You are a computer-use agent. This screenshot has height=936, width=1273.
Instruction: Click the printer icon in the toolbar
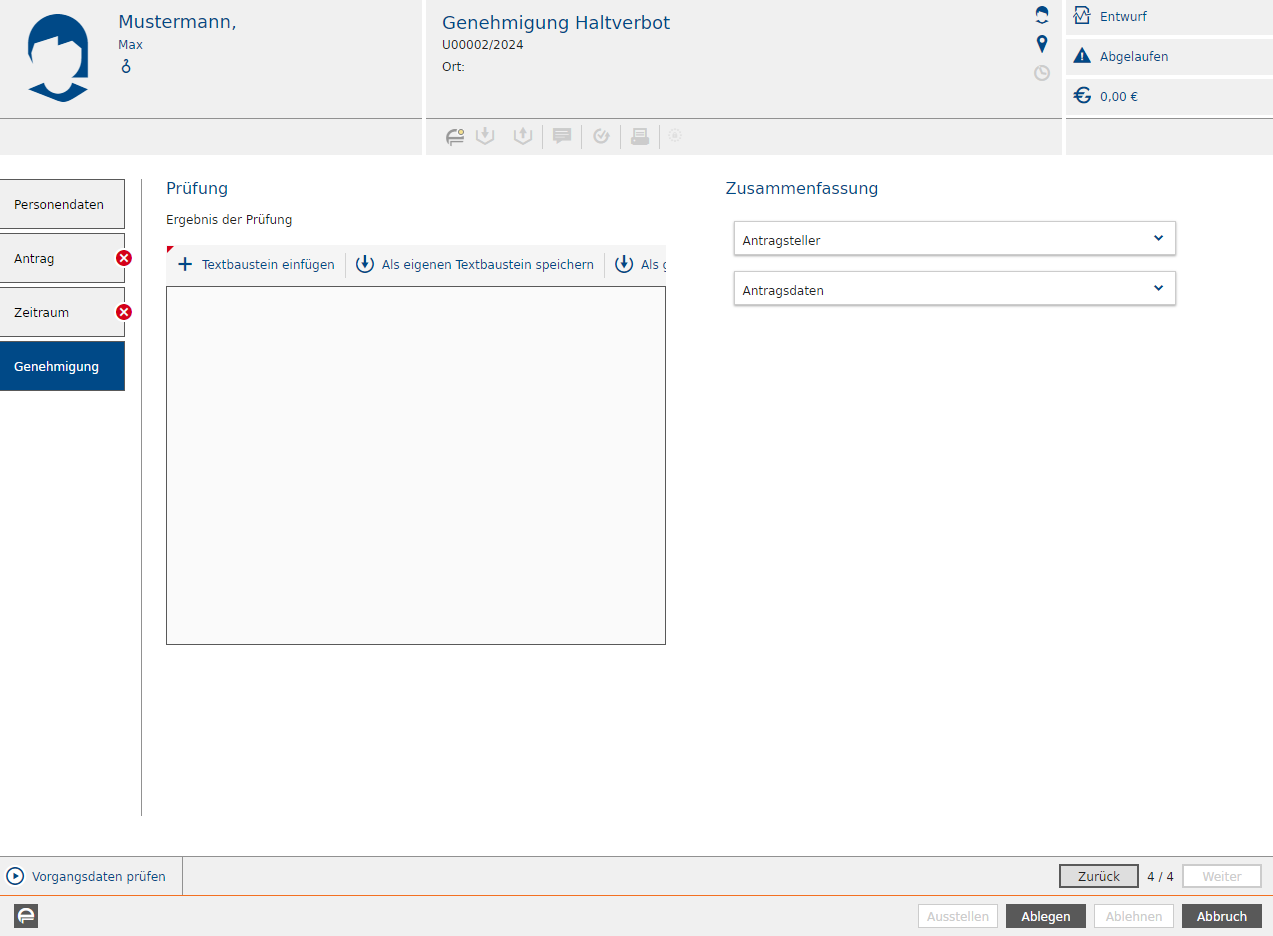point(640,136)
